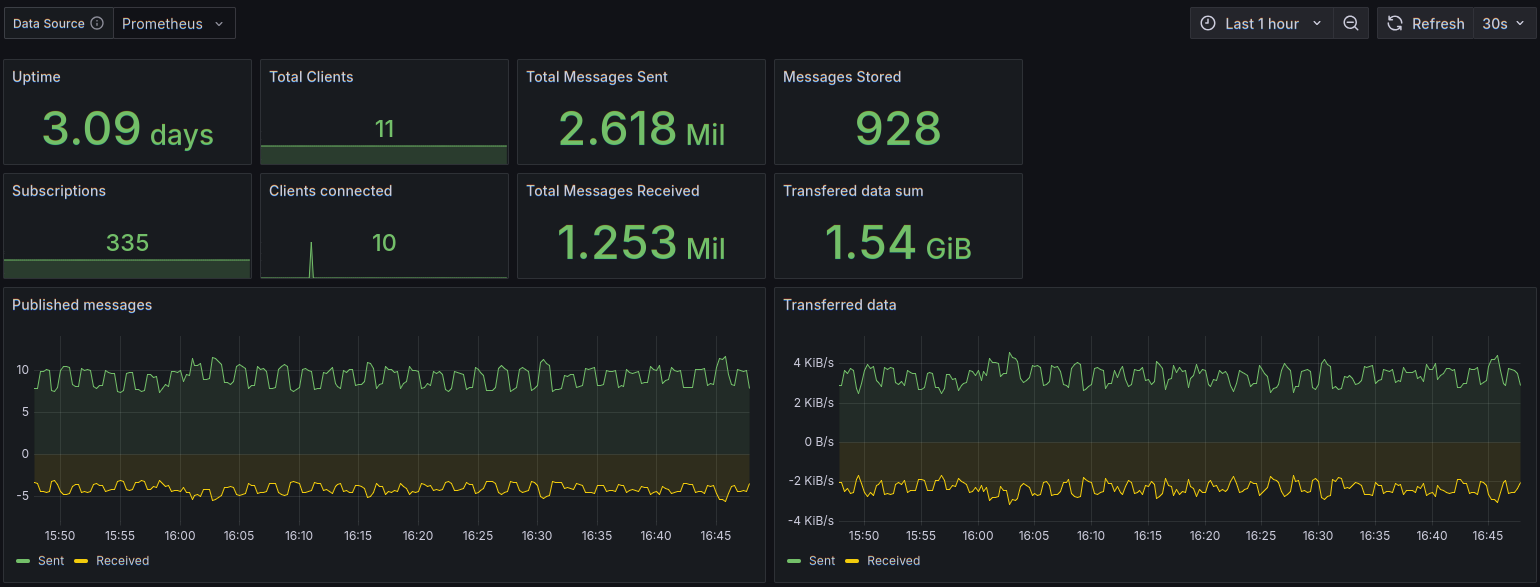1540x587 pixels.
Task: Click the Data Source info icon
Action: click(97, 23)
